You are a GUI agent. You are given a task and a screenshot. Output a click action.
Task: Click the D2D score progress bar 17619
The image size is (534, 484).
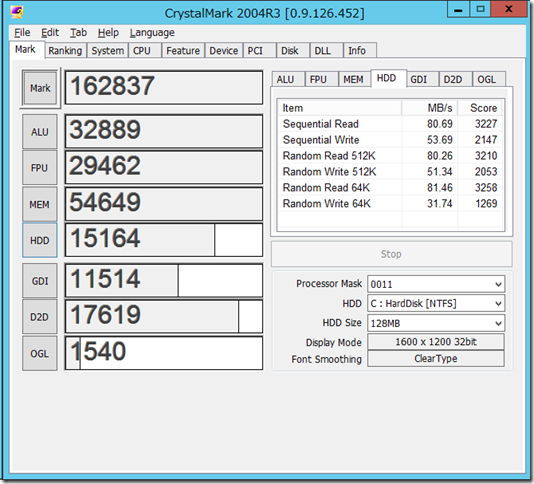click(x=164, y=317)
